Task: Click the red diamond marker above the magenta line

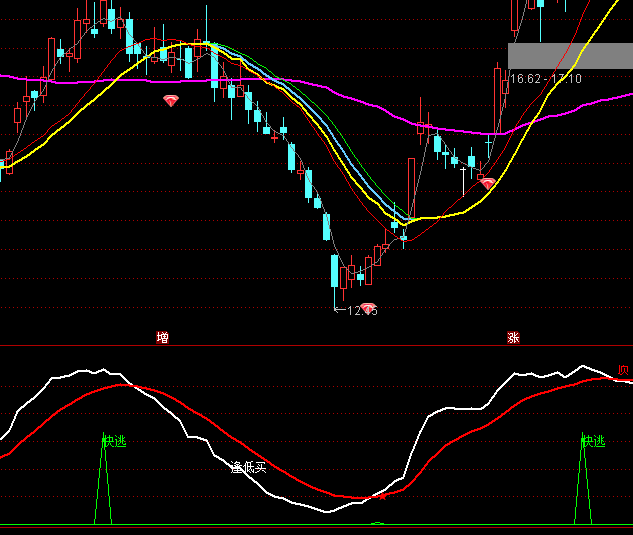Action: click(x=170, y=101)
